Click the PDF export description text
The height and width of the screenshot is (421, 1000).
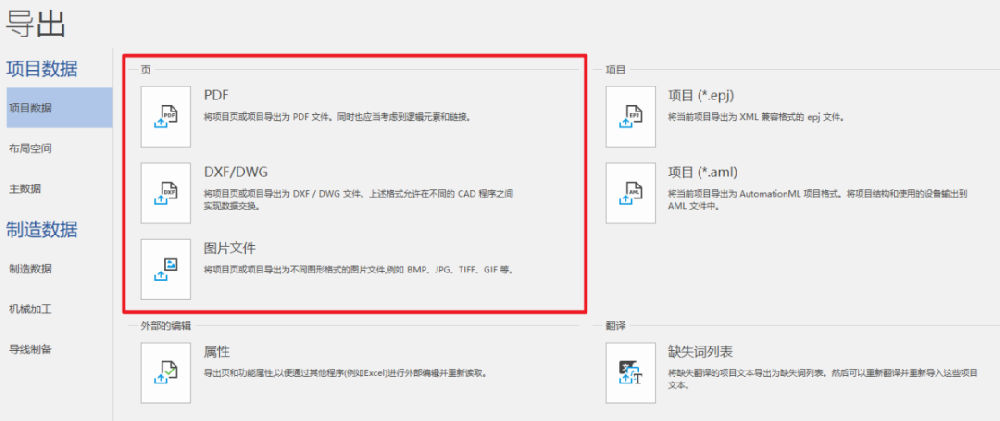pos(337,117)
